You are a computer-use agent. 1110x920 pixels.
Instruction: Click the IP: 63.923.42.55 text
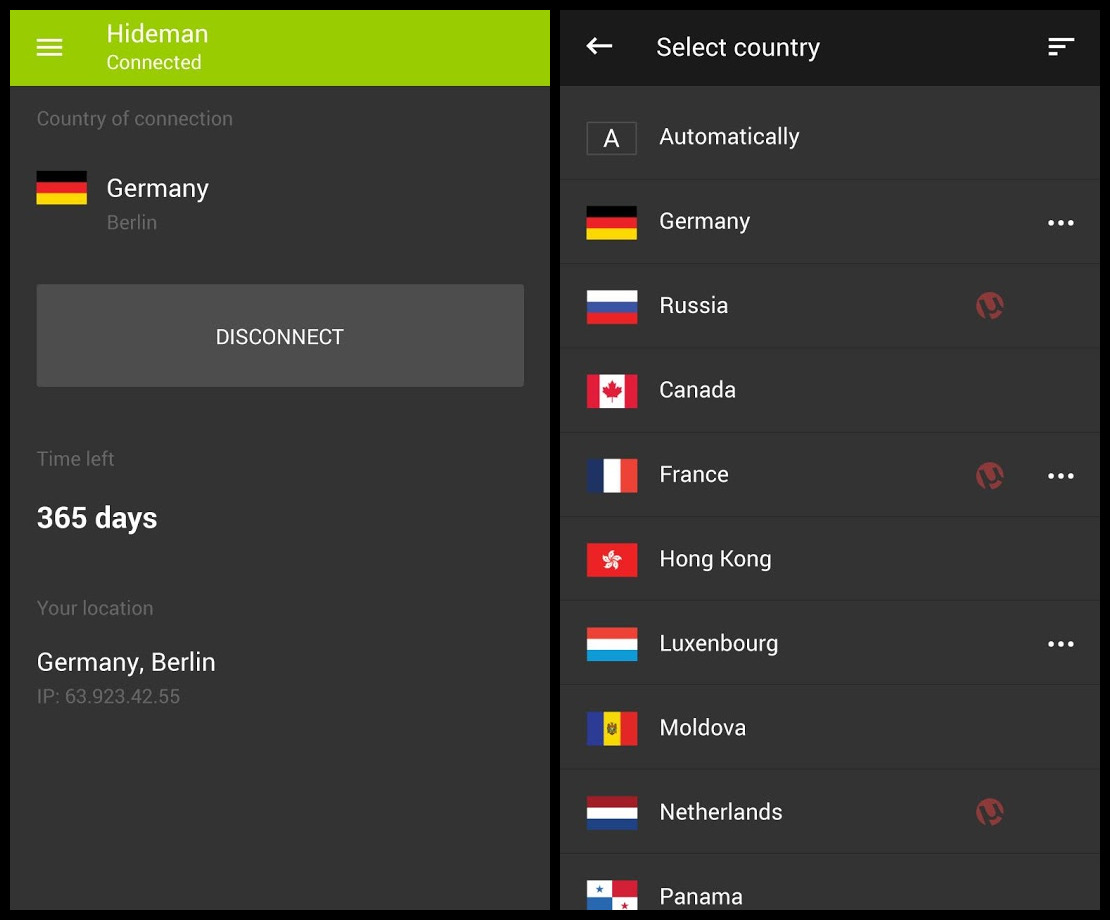click(x=108, y=696)
